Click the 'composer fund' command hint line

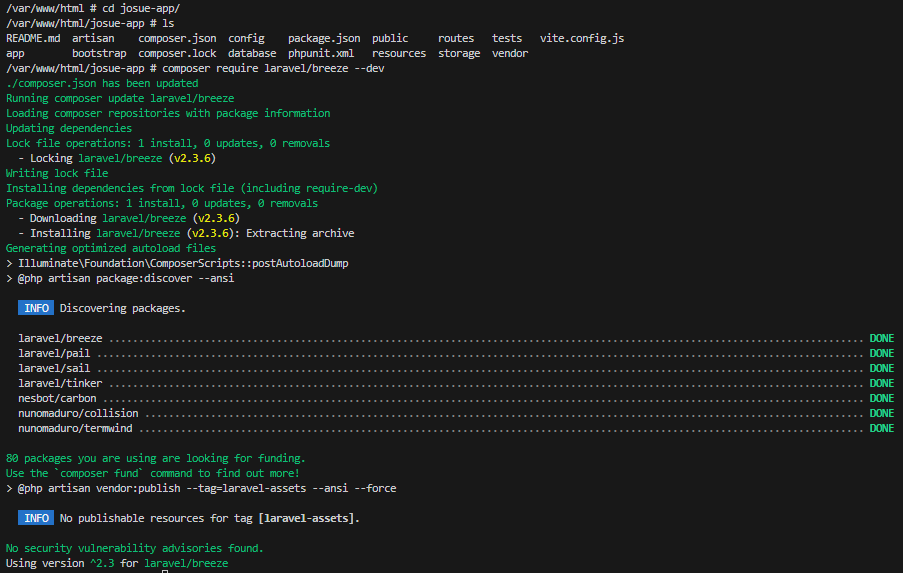click(153, 473)
